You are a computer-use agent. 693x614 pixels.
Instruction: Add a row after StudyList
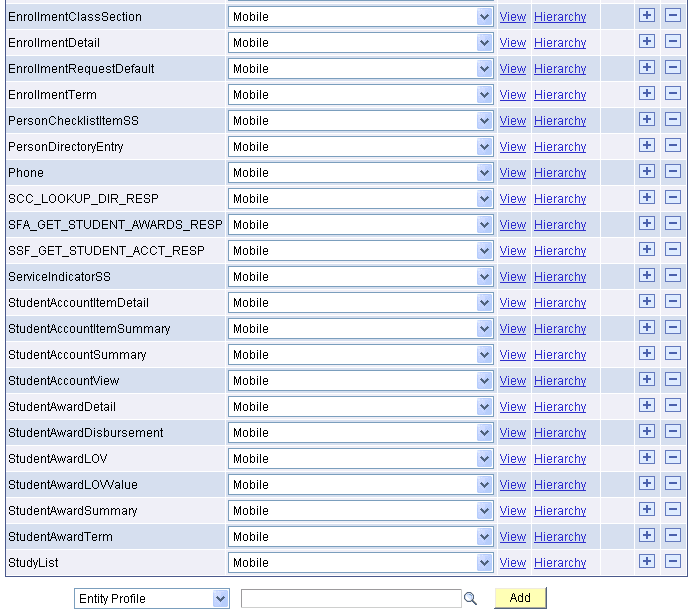[x=647, y=561]
